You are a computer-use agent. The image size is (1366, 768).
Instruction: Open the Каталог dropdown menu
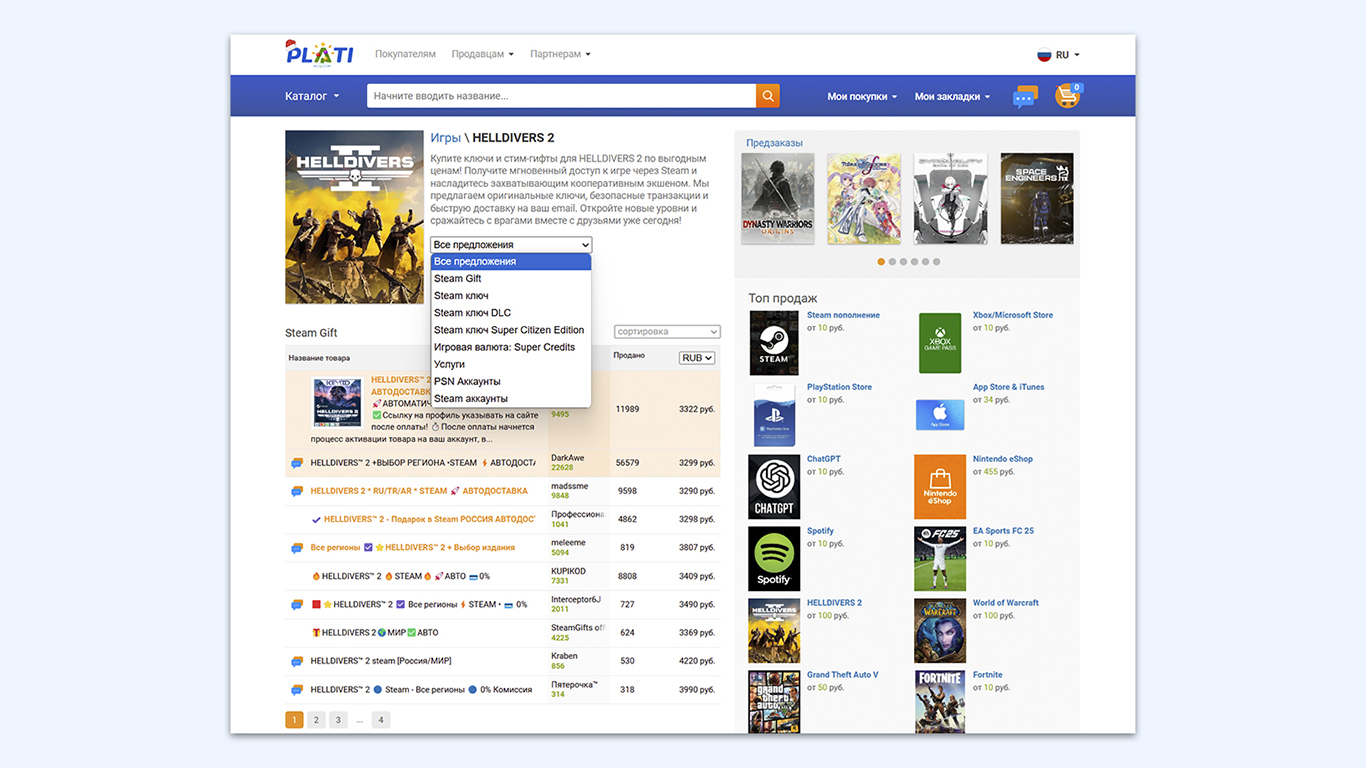tap(312, 96)
